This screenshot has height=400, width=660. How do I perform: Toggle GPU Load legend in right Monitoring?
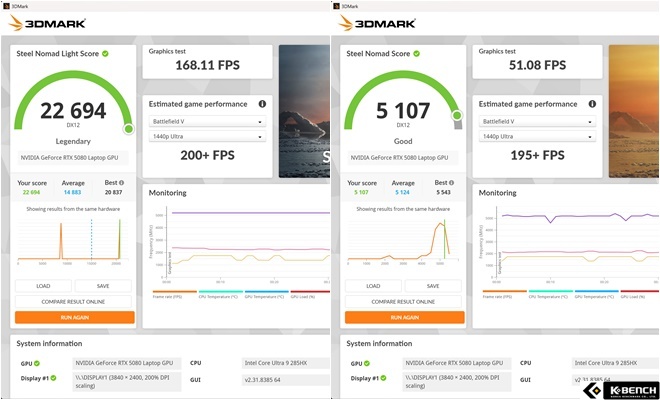(x=640, y=294)
